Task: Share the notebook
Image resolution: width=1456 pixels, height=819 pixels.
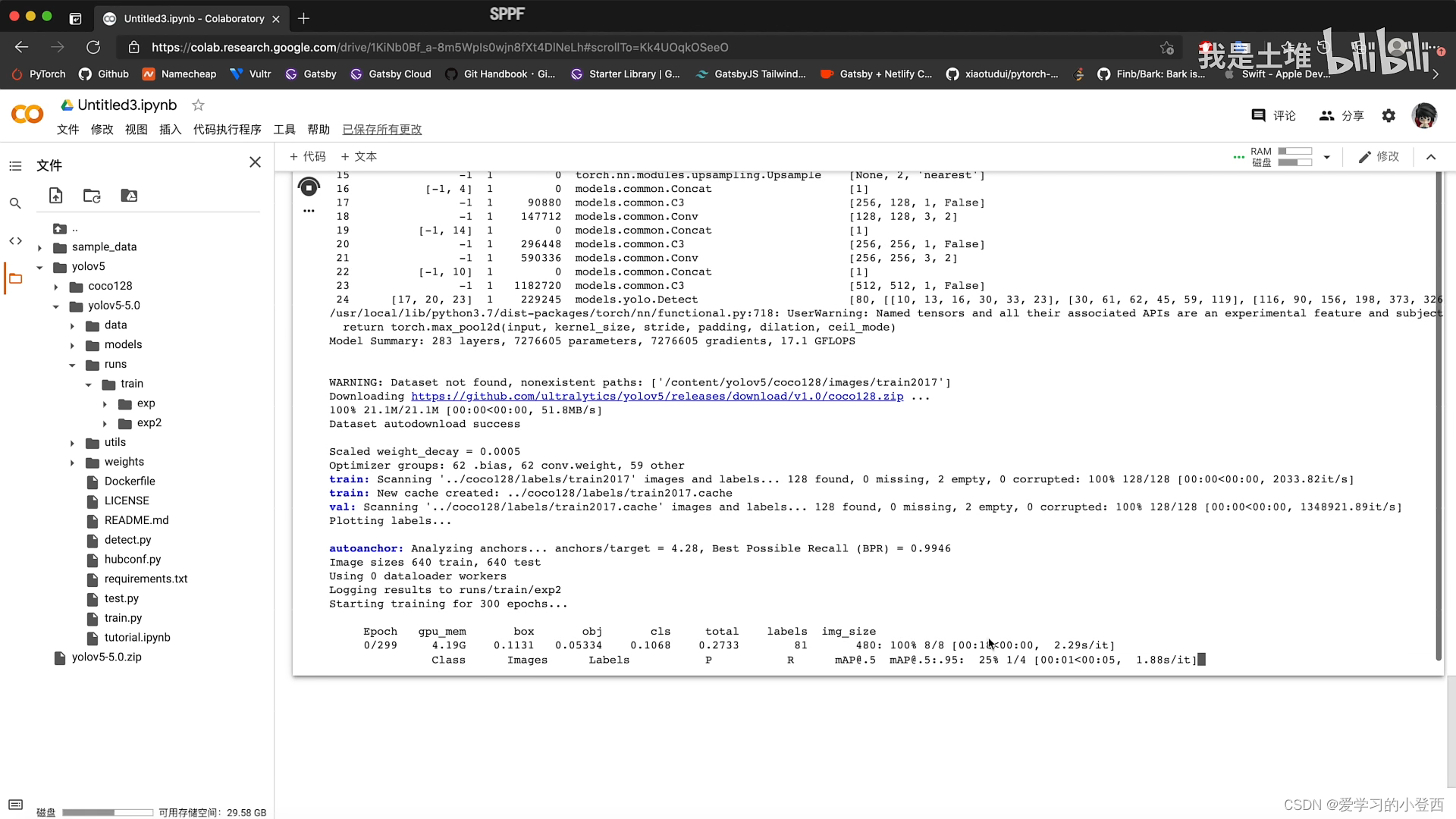Action: click(1341, 115)
